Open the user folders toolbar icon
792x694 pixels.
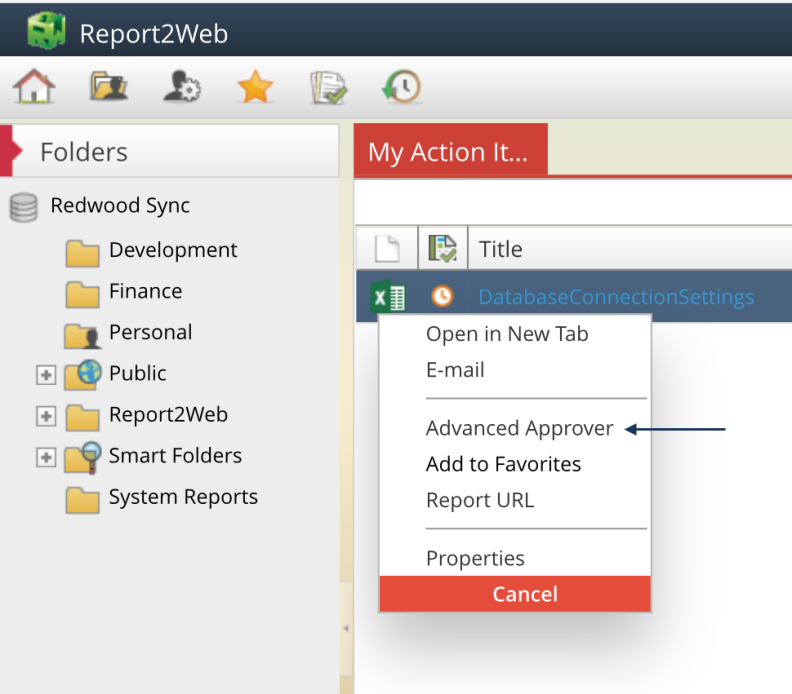[109, 86]
